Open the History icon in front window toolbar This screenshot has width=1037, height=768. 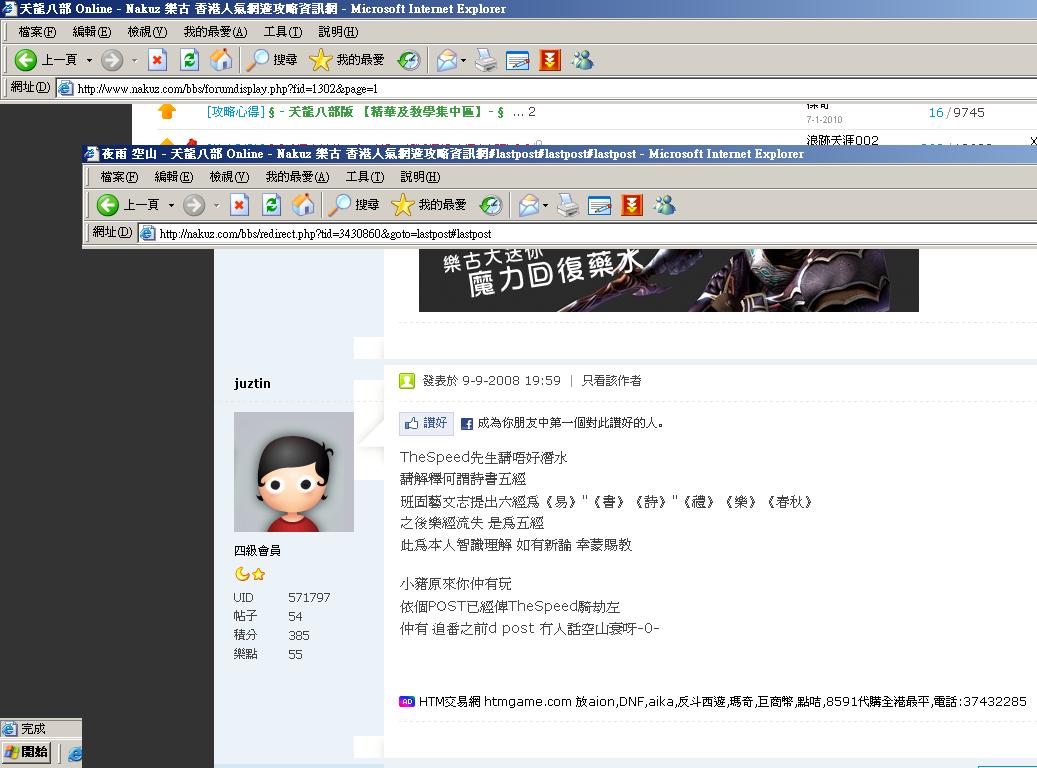point(490,205)
